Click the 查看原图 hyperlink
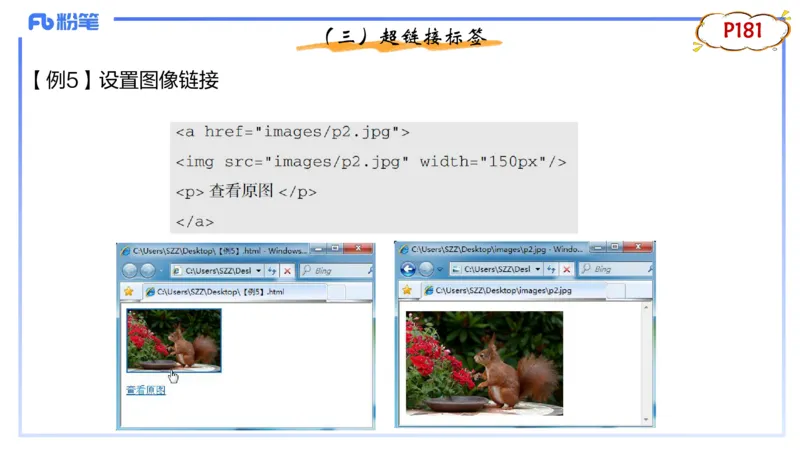 pyautogui.click(x=145, y=390)
